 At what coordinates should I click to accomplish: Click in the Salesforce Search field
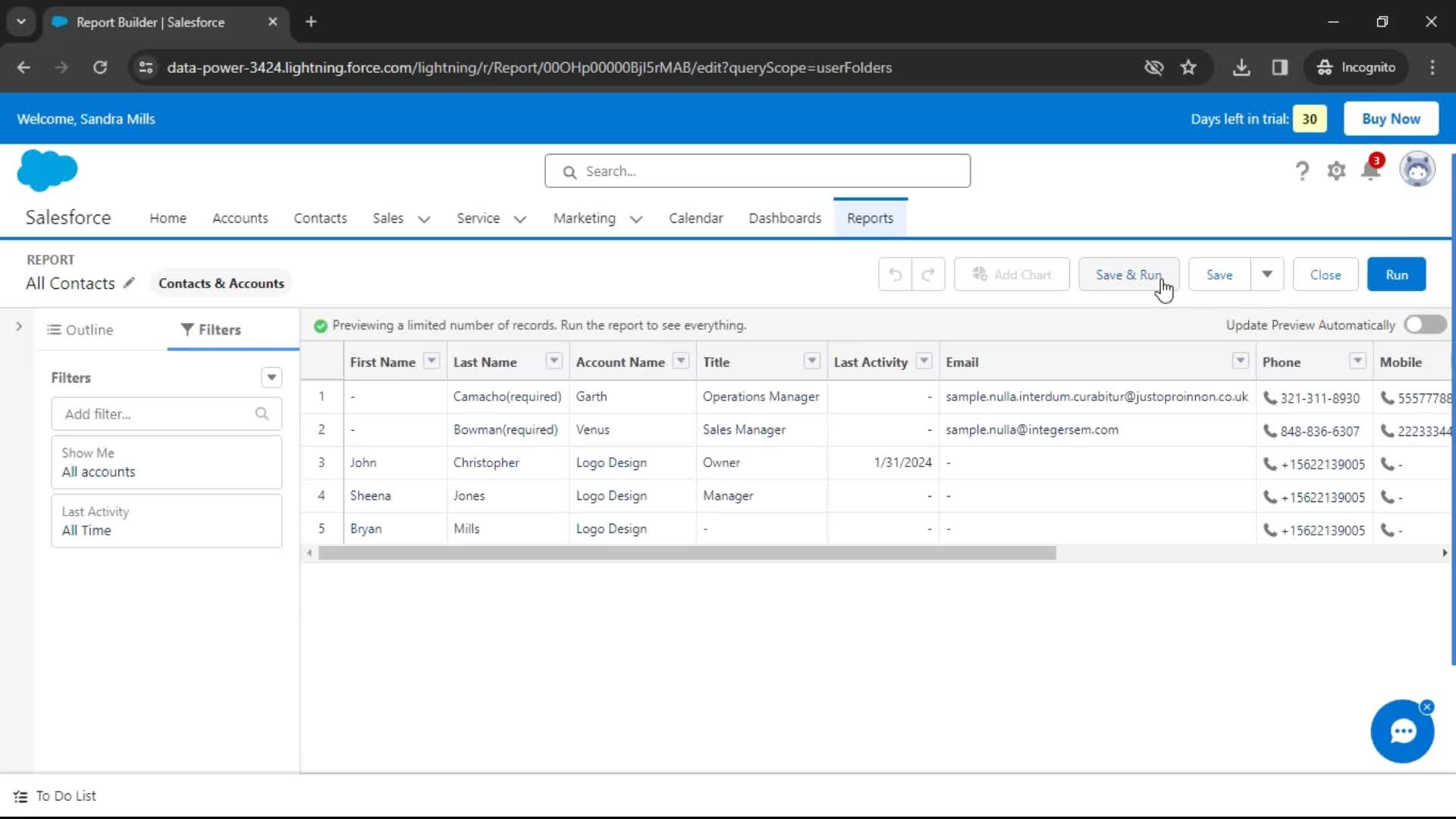[757, 171]
